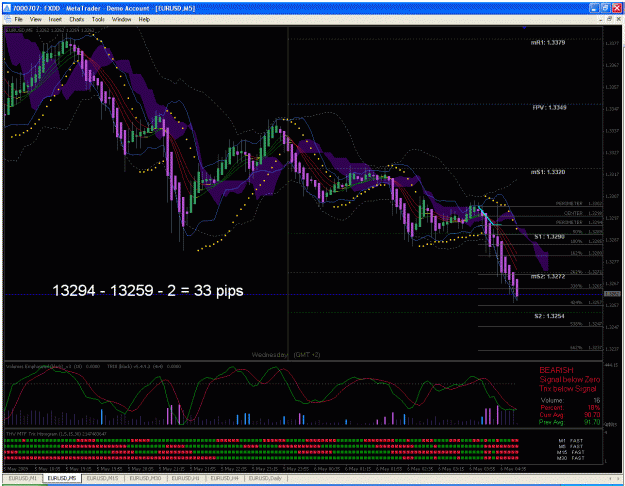
Task: Maximize the MetaTrader main window
Action: pyautogui.click(x=605, y=8)
